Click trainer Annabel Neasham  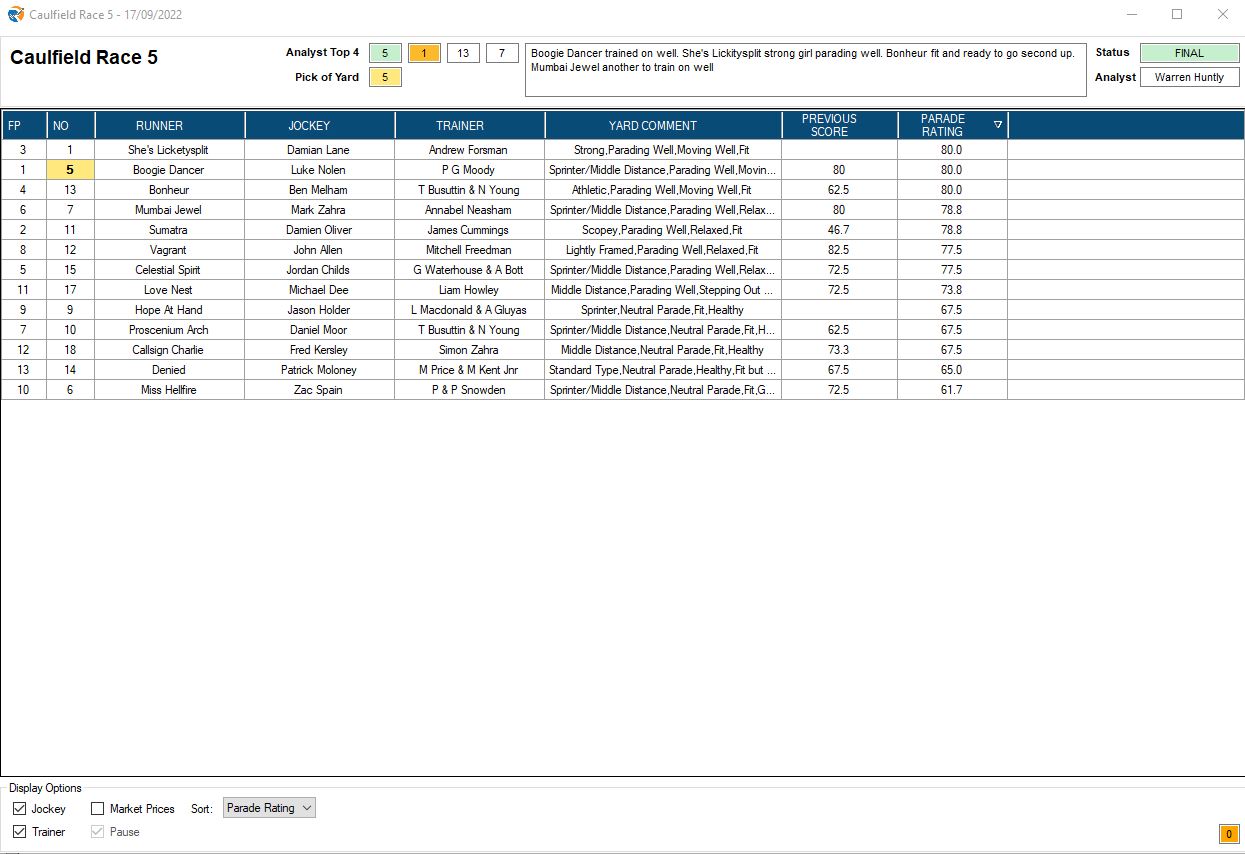coord(469,210)
